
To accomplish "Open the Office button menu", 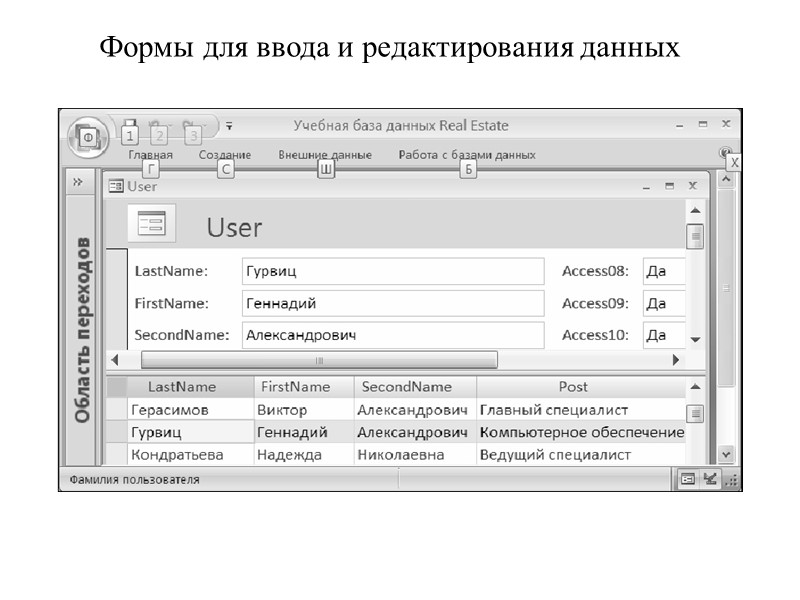I will (88, 137).
